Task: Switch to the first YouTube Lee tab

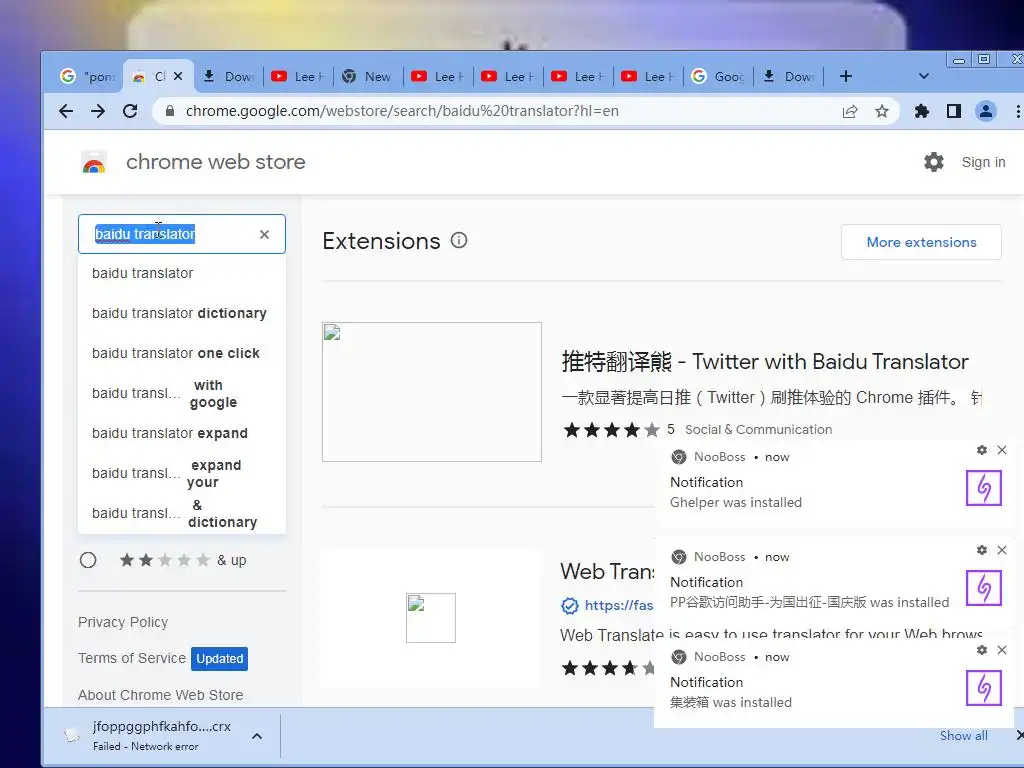Action: pos(298,76)
